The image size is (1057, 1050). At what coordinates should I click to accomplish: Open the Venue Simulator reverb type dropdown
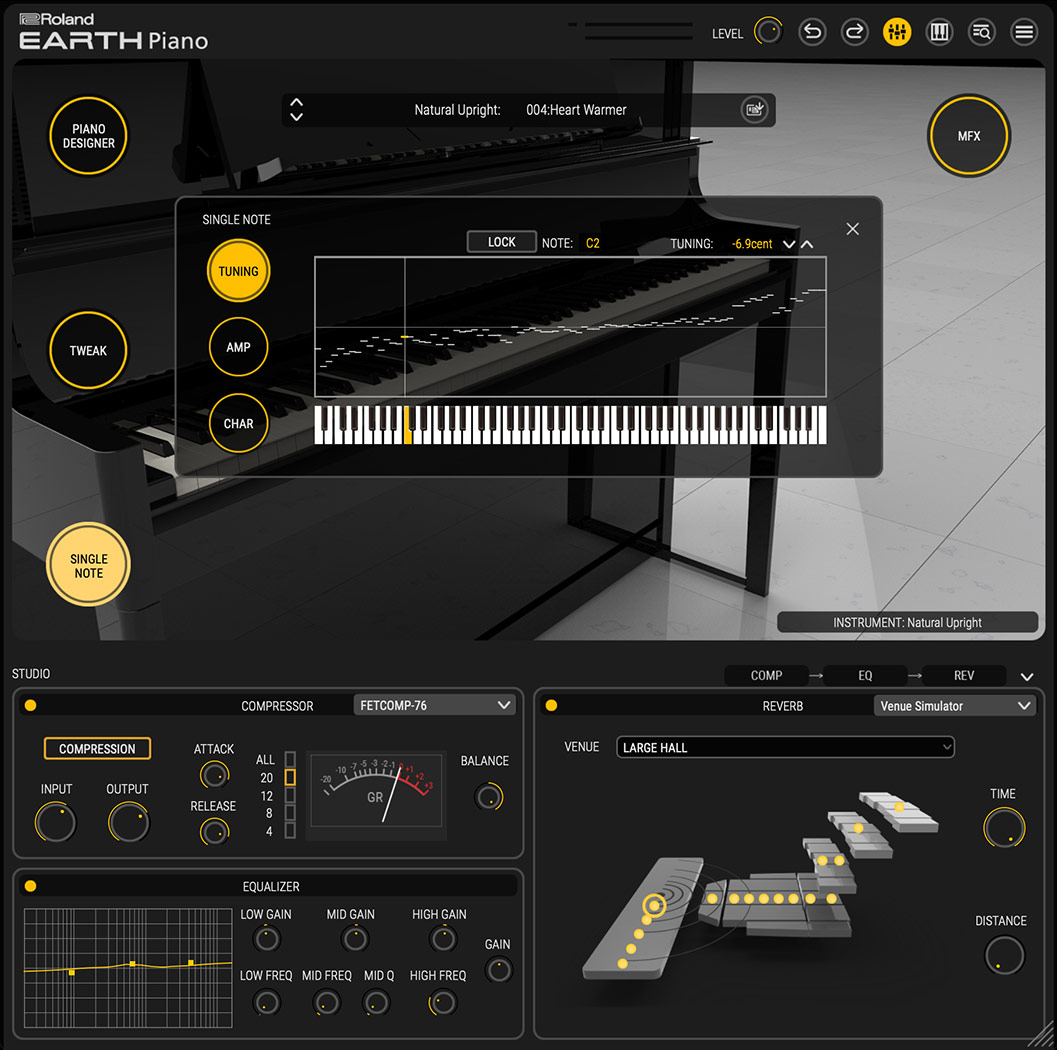[955, 706]
